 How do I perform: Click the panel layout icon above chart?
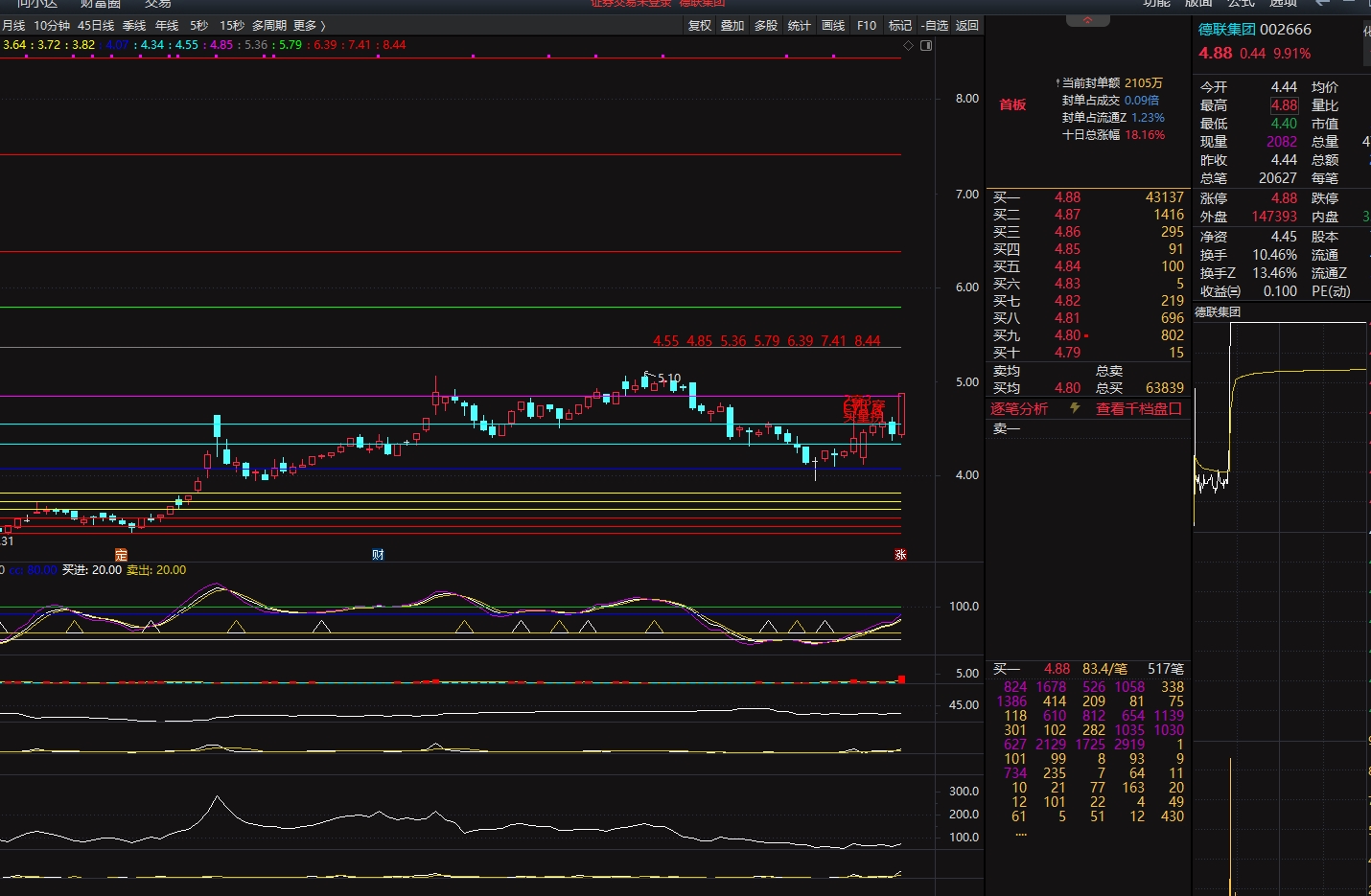point(926,45)
